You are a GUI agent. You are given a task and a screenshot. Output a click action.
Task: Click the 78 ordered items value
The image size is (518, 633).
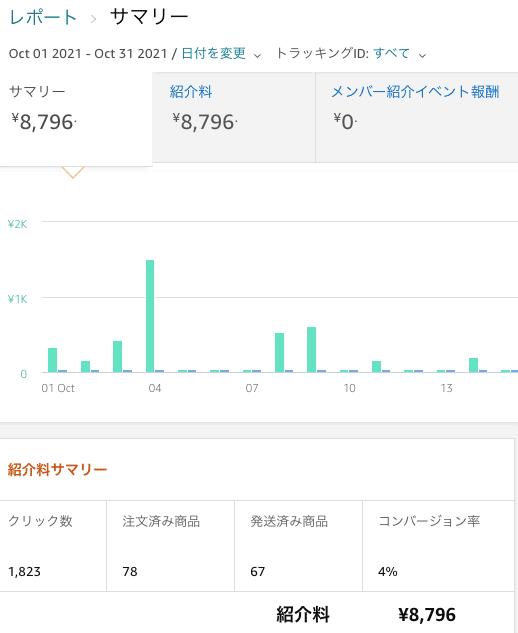pyautogui.click(x=130, y=572)
